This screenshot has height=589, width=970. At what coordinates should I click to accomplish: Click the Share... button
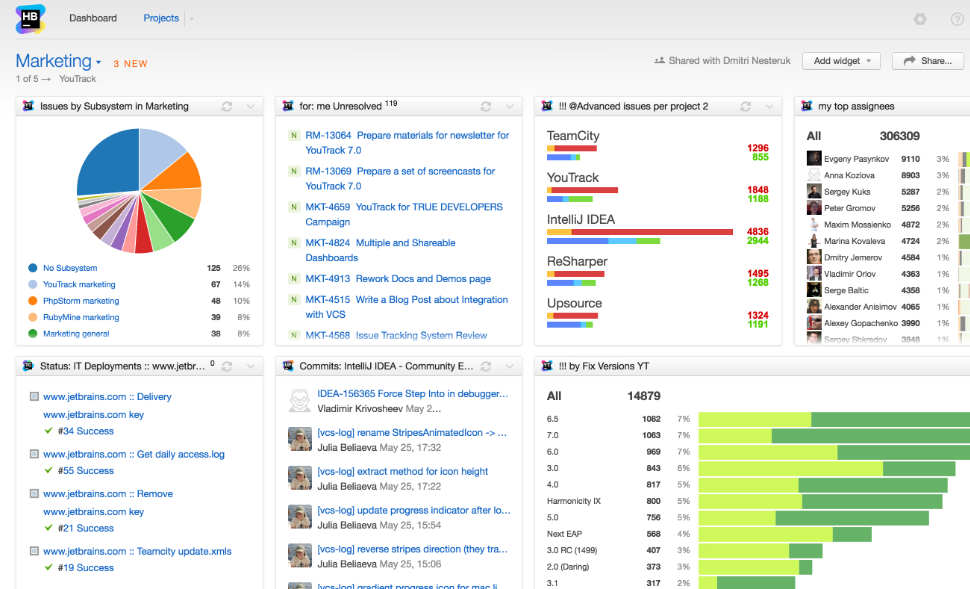coord(928,61)
